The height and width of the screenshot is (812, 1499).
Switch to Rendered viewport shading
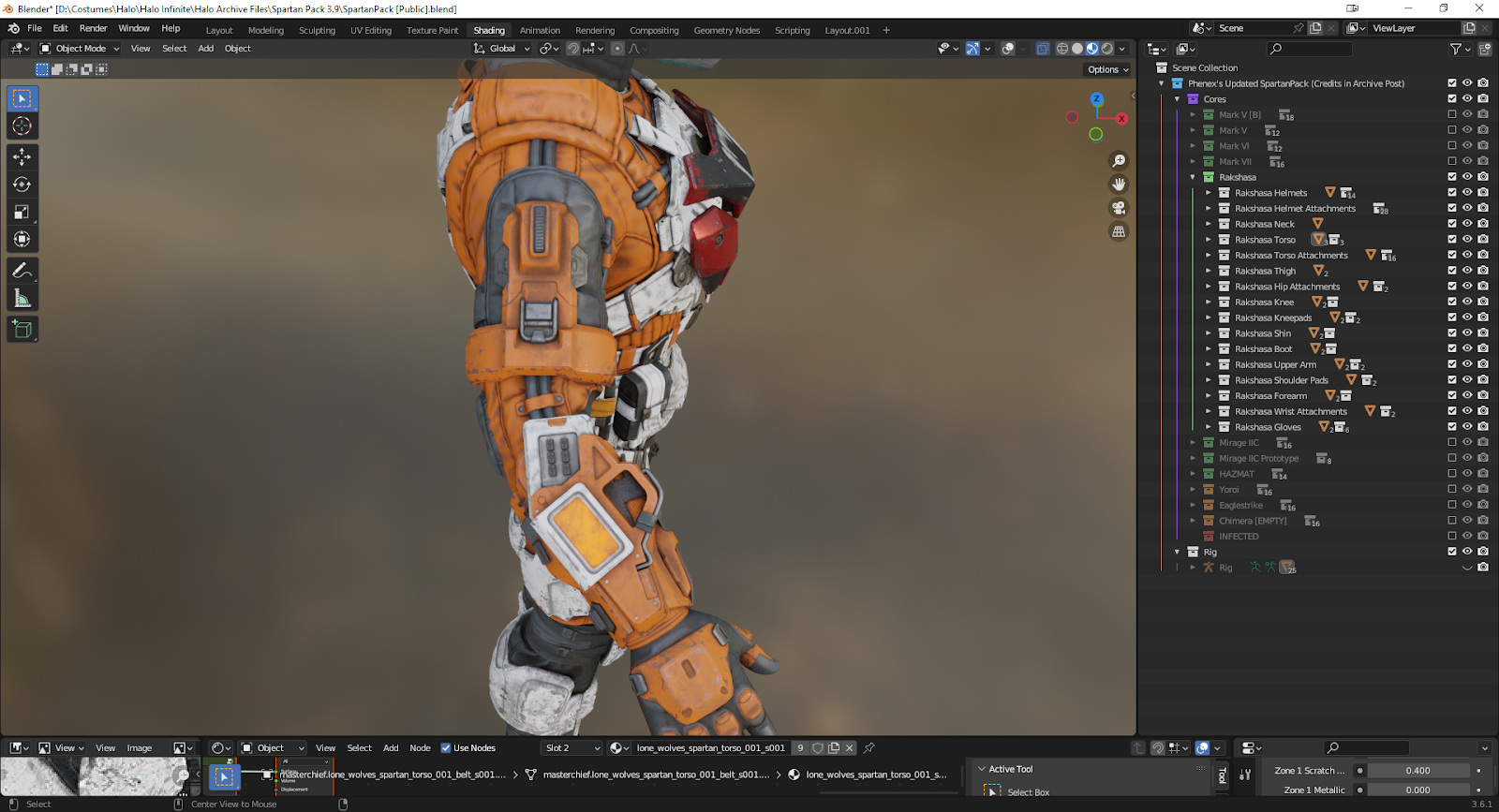(x=1107, y=49)
